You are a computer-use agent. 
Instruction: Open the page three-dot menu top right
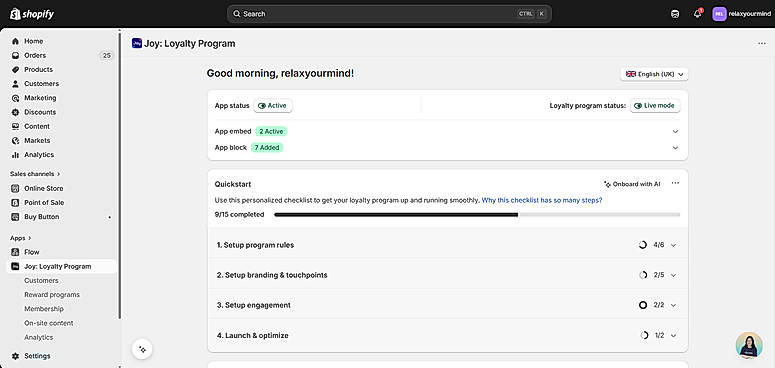[x=762, y=43]
